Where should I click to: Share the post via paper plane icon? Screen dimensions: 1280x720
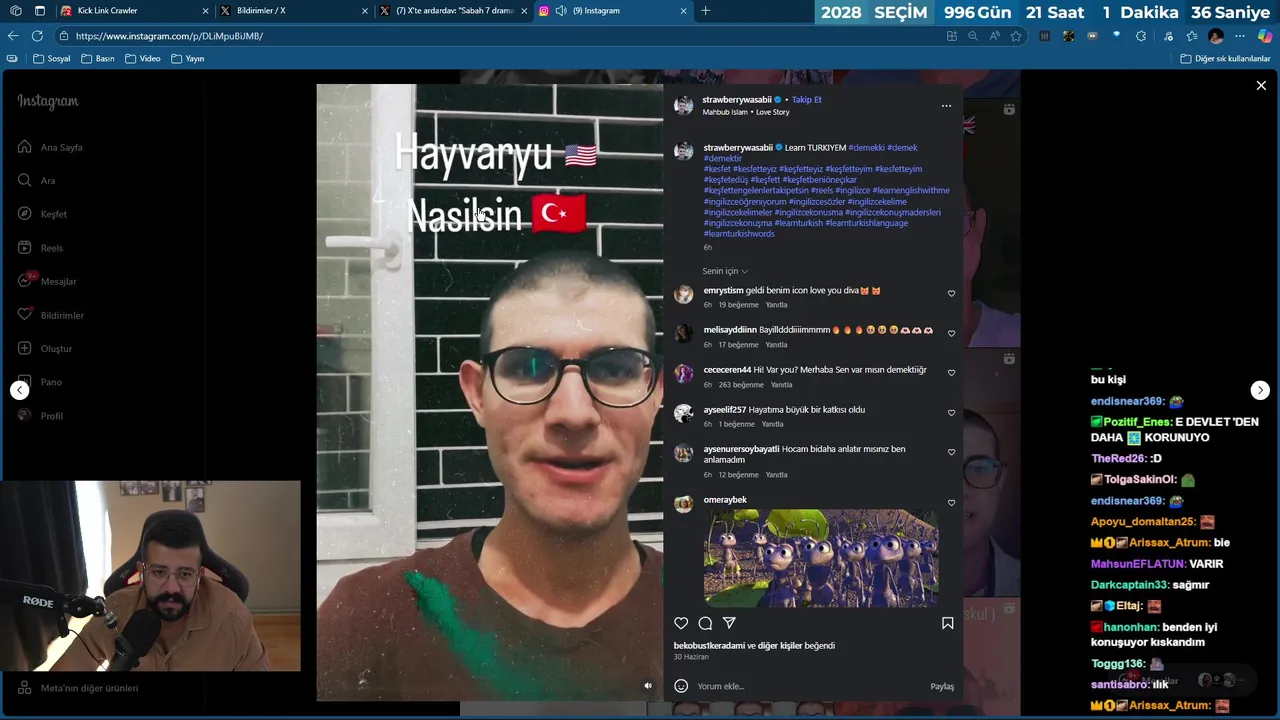[x=729, y=623]
